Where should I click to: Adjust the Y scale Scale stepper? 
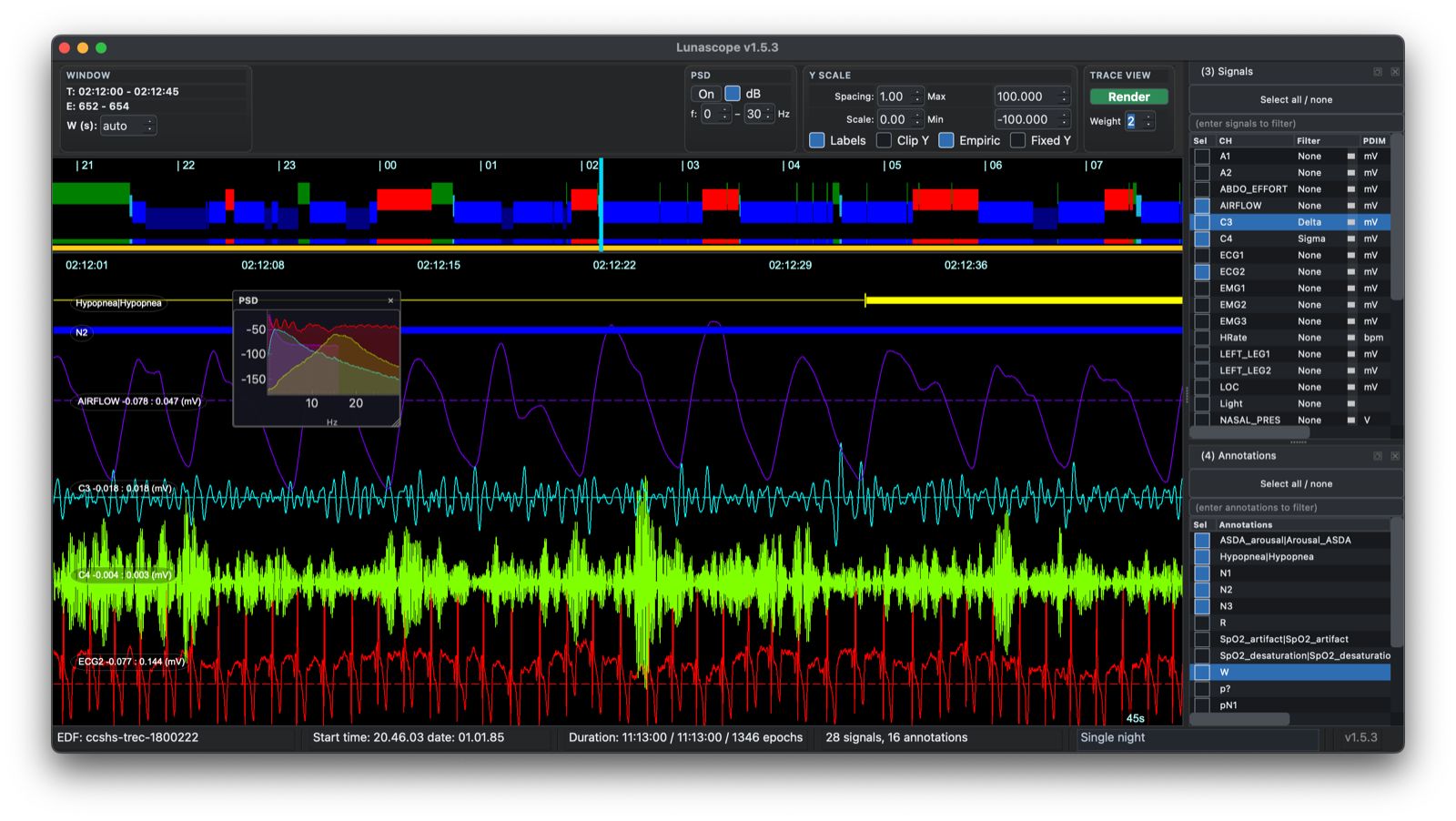pos(917,119)
